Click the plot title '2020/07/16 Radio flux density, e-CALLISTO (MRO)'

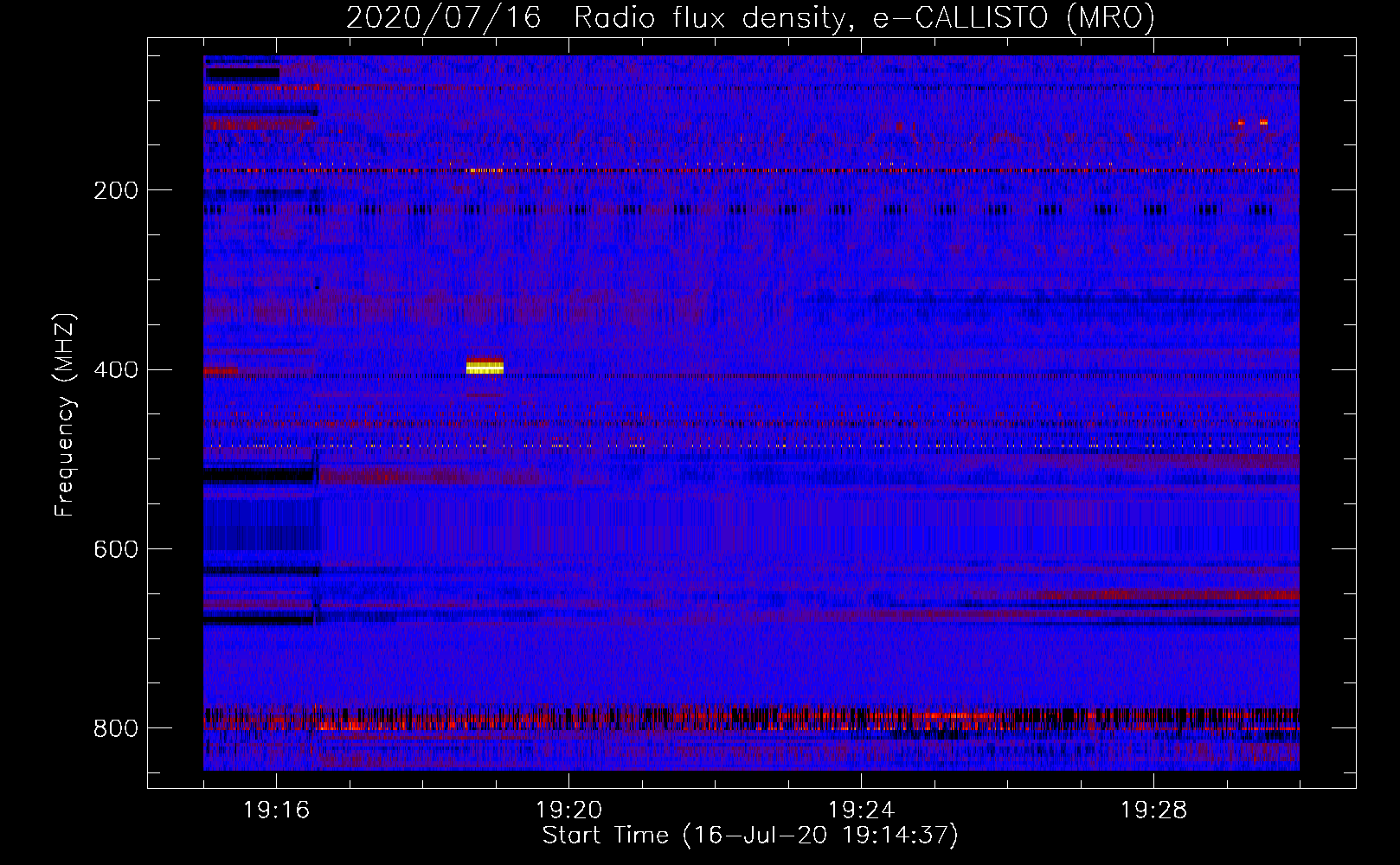click(750, 17)
